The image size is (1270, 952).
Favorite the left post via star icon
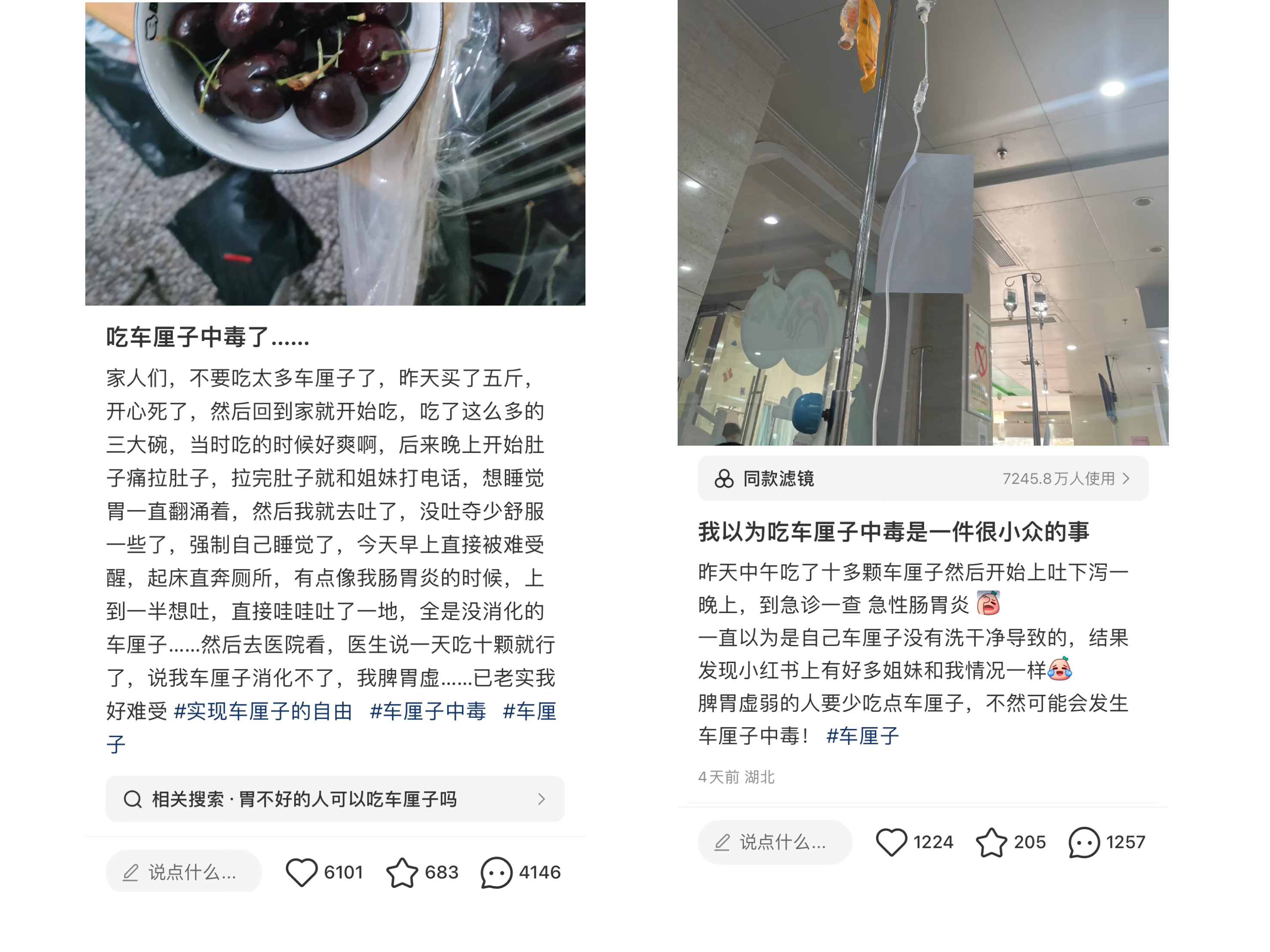click(x=402, y=872)
